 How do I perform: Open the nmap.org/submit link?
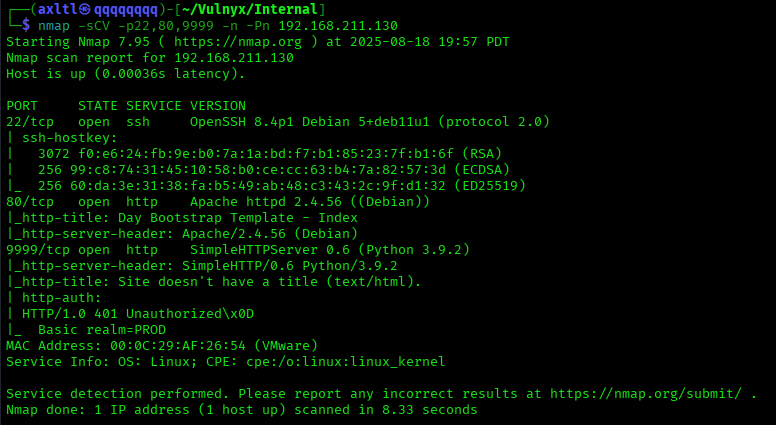point(649,394)
